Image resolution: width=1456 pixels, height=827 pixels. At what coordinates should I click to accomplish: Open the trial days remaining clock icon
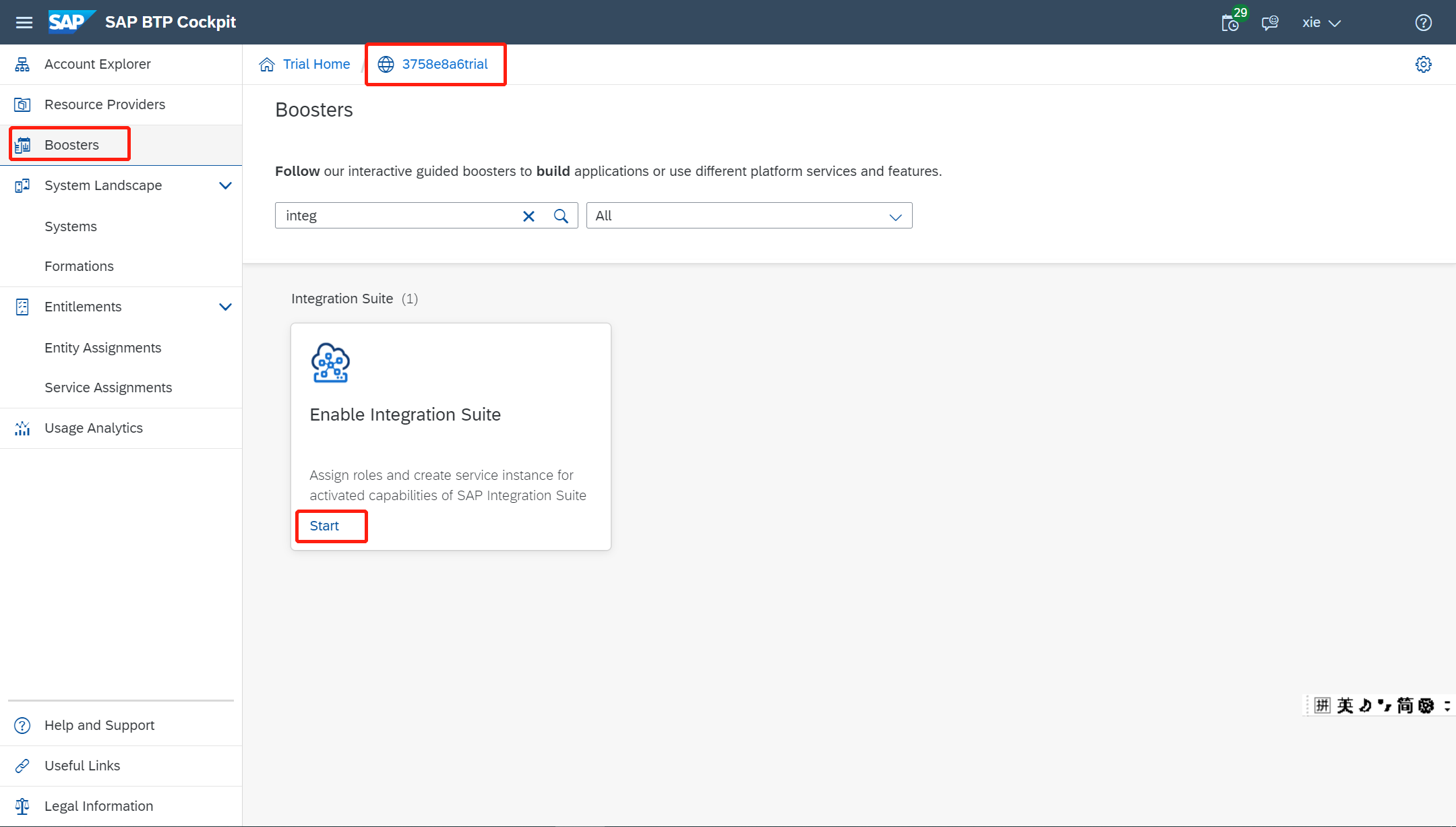pyautogui.click(x=1230, y=23)
